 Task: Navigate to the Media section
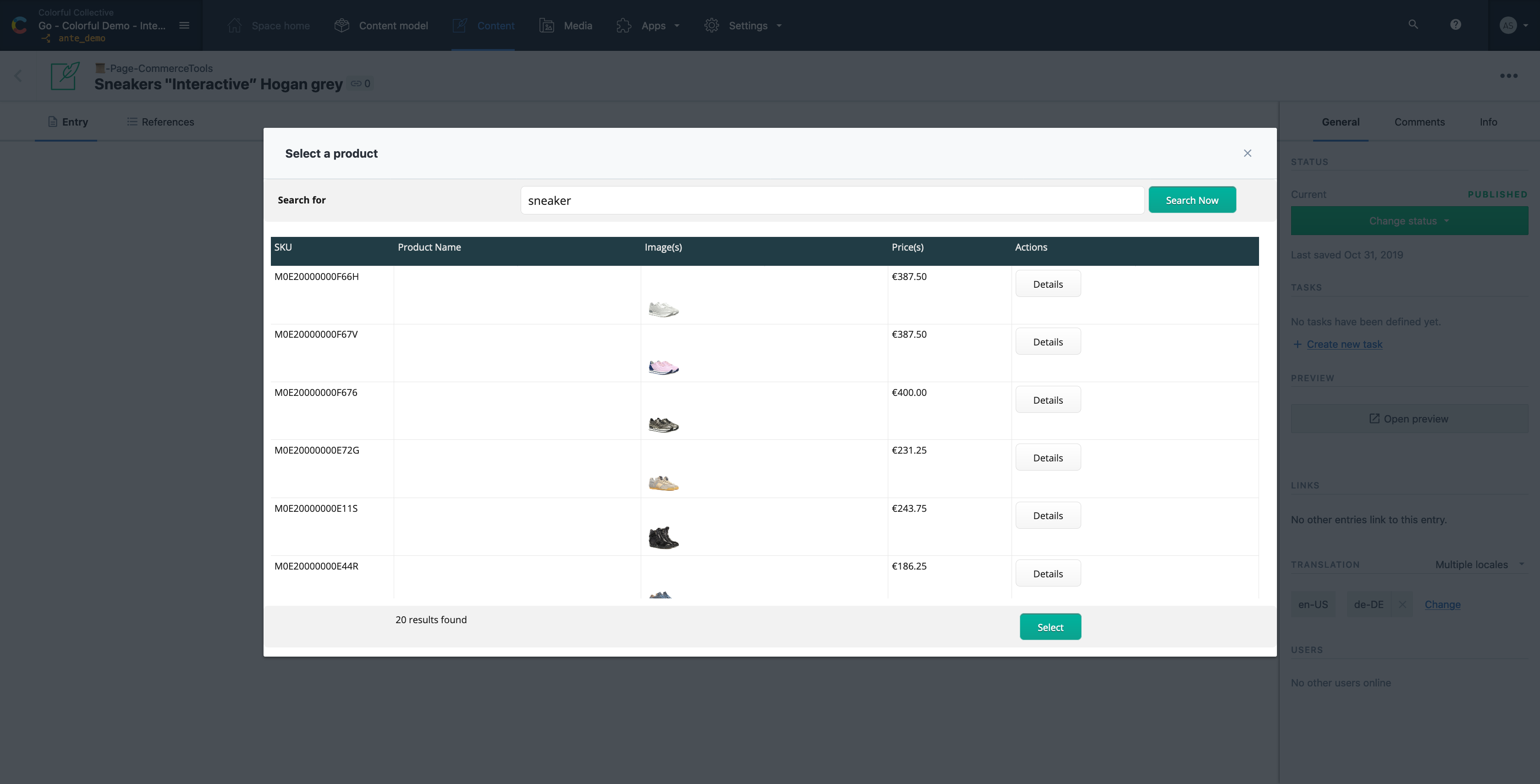[x=577, y=25]
